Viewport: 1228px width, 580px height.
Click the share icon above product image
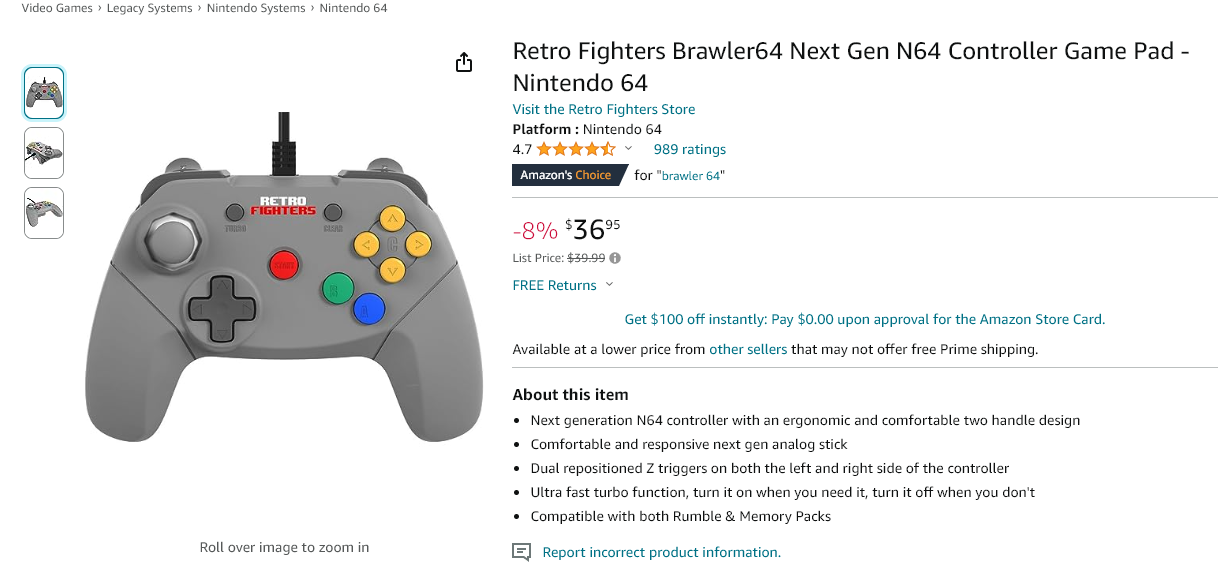click(x=463, y=63)
